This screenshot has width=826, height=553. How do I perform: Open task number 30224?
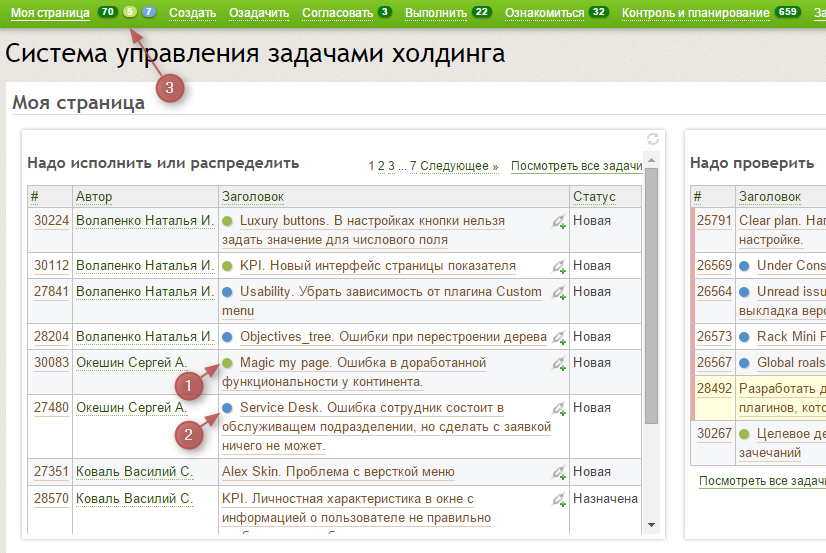pyautogui.click(x=51, y=221)
